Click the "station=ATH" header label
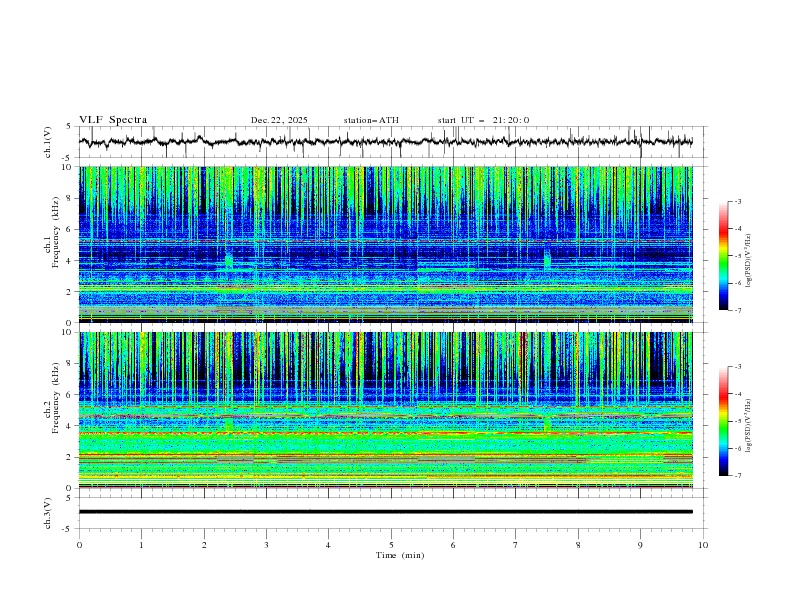The height and width of the screenshot is (612, 792). [371, 120]
